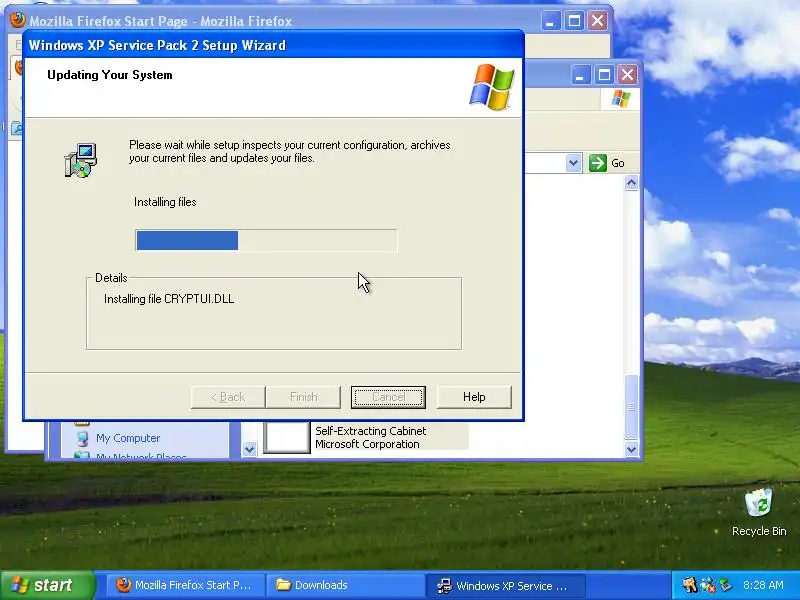Switch to Downloads taskbar button

[345, 585]
